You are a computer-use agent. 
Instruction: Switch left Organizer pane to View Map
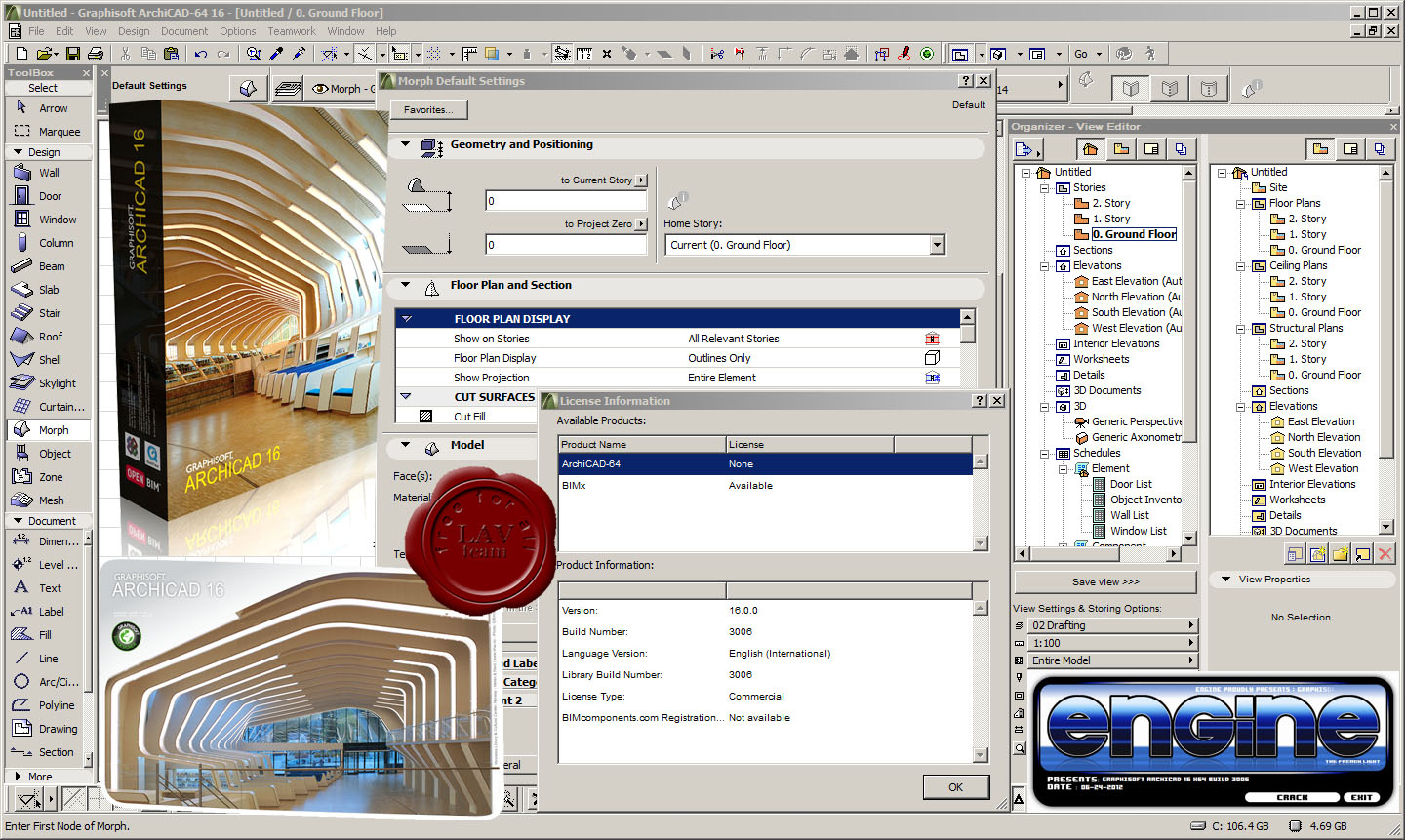pyautogui.click(x=1121, y=149)
